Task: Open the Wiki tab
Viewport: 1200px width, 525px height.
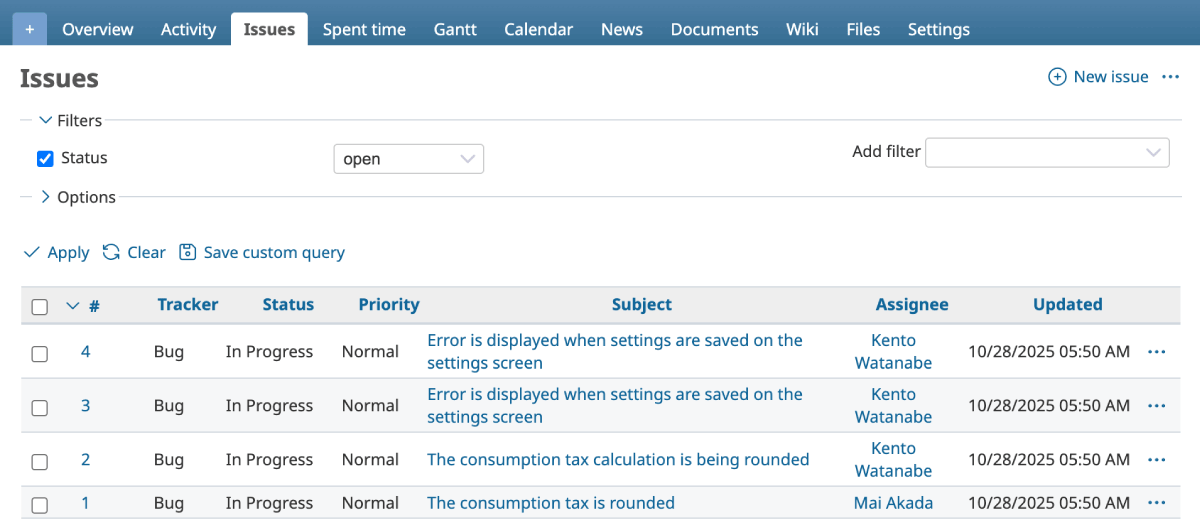Action: (802, 29)
